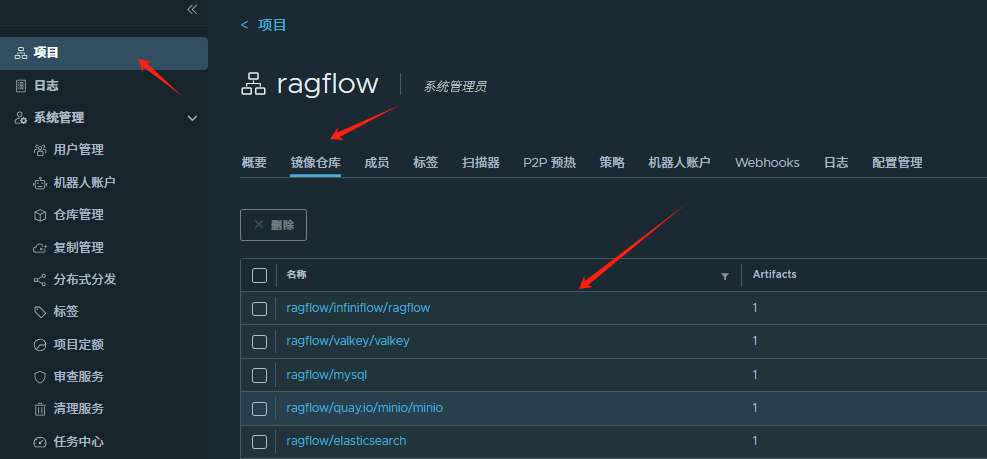This screenshot has width=987, height=459.
Task: Click the 项目 sidebar network icon
Action: (x=21, y=53)
